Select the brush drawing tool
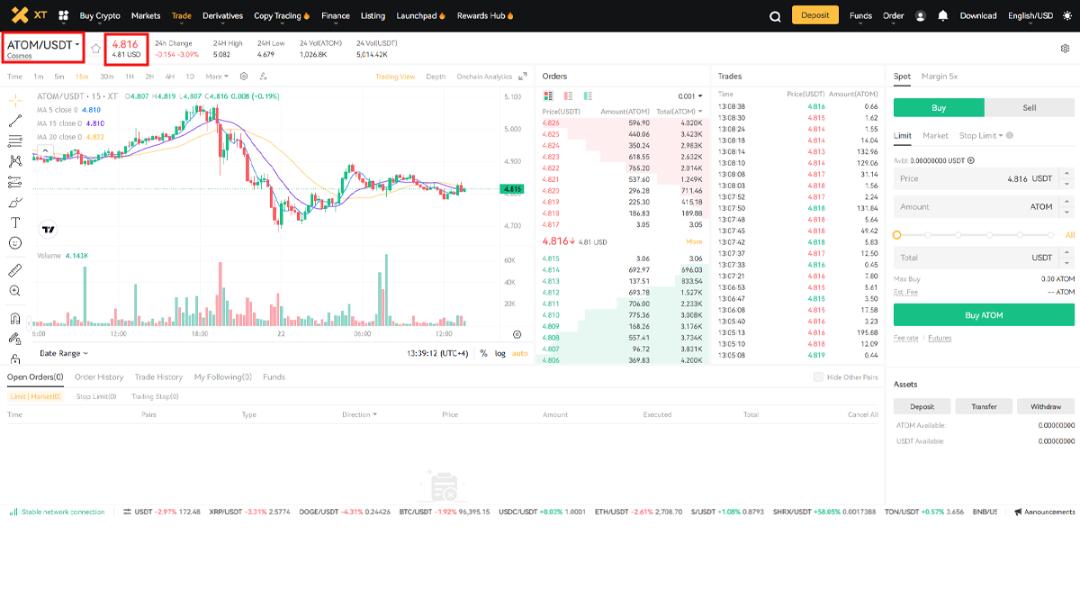Image resolution: width=1080 pixels, height=608 pixels. [x=15, y=202]
